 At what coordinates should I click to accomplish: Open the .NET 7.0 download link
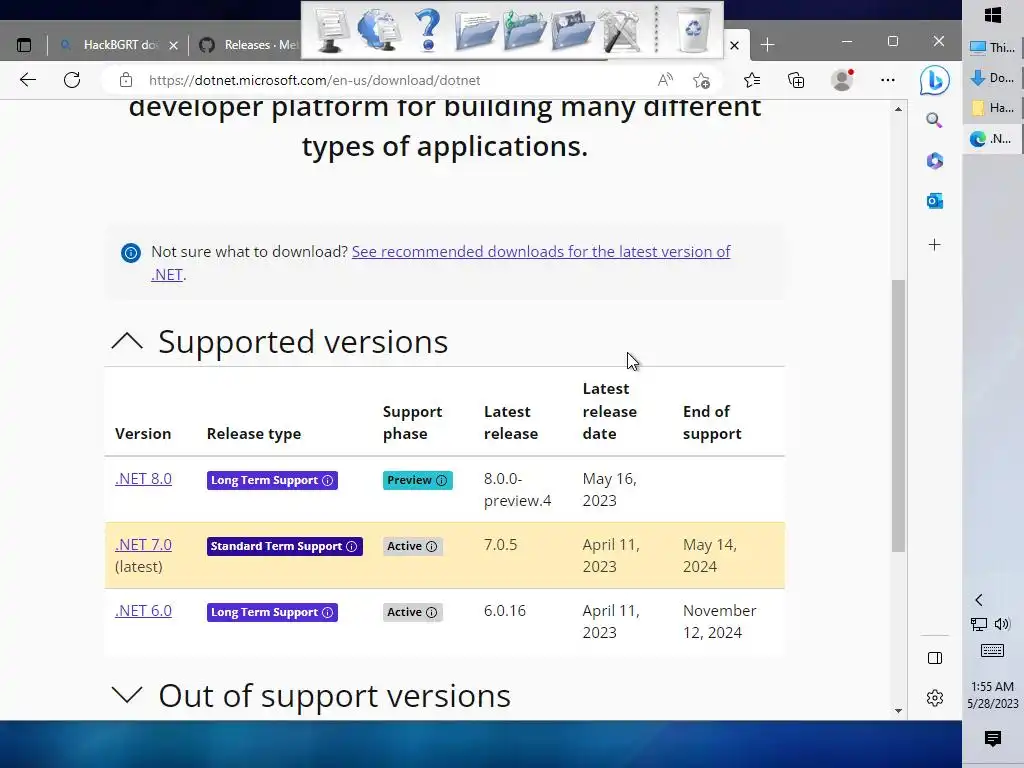point(143,545)
